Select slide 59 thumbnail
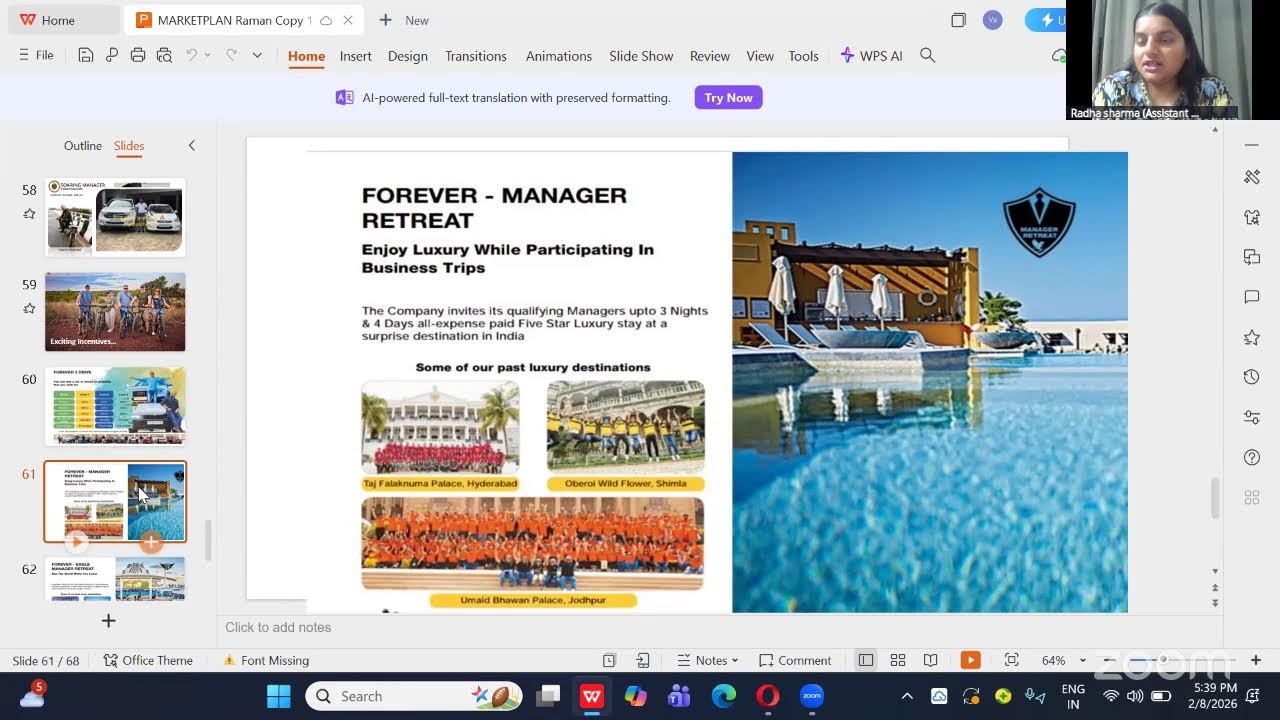1280x720 pixels. click(115, 312)
